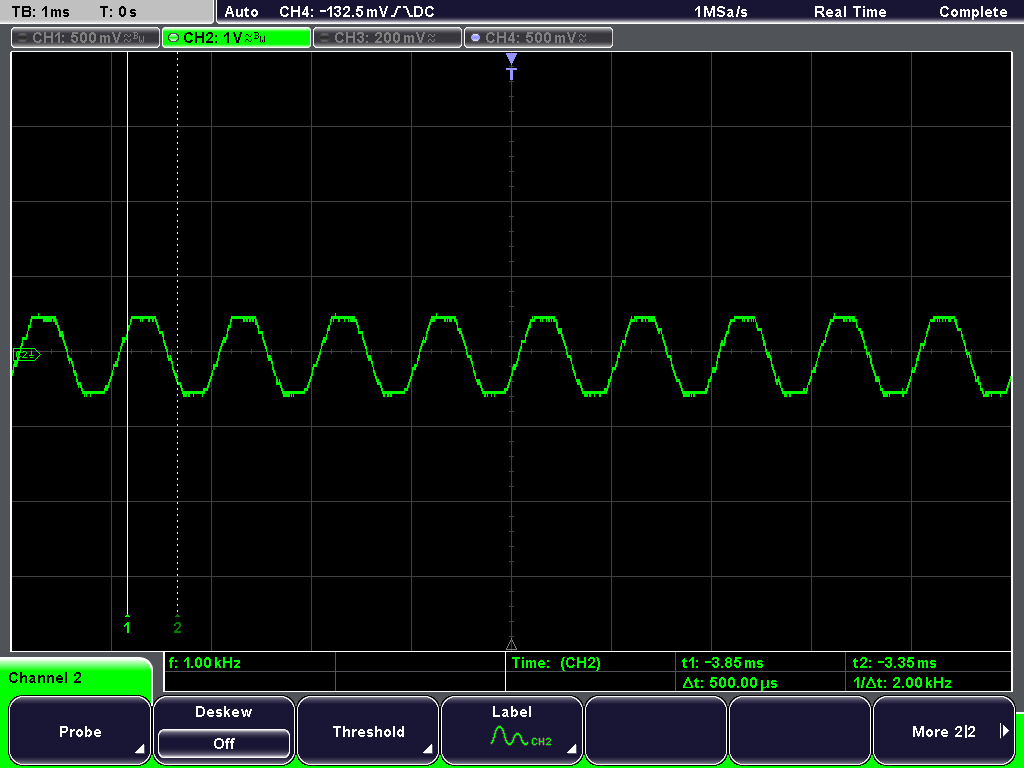Click the Real Time acquisition label
The width and height of the screenshot is (1024, 768).
(x=850, y=12)
